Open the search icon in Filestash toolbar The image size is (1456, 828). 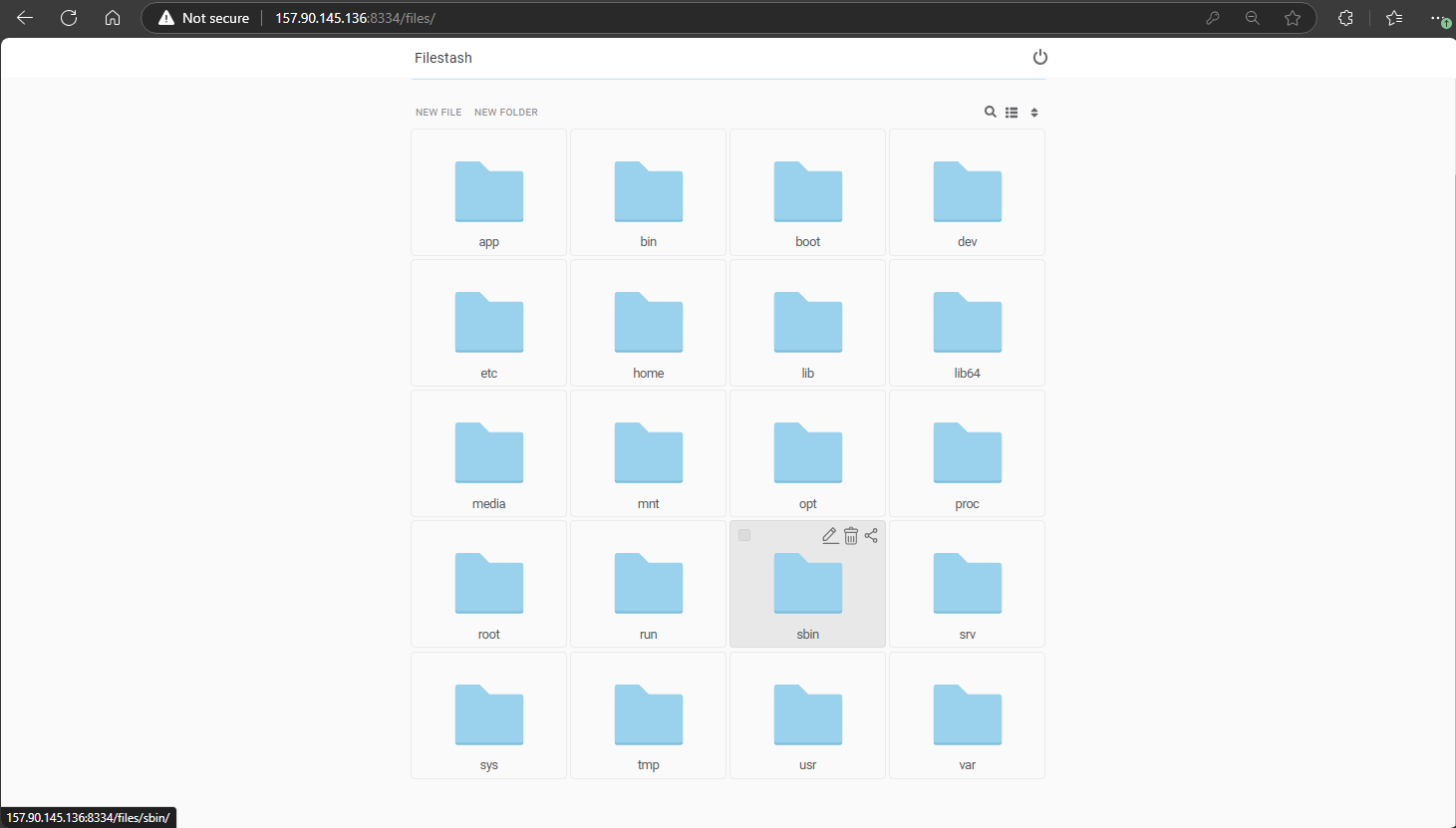[x=990, y=112]
